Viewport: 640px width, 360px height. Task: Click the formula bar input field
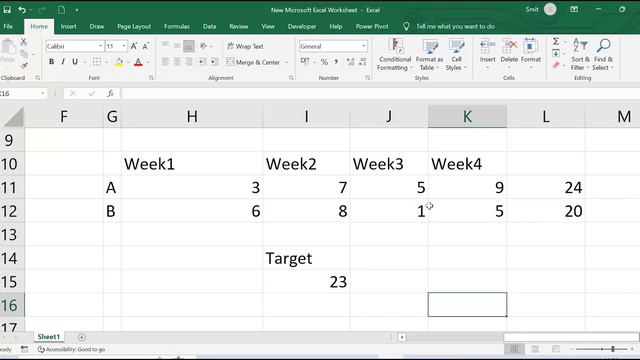point(380,93)
